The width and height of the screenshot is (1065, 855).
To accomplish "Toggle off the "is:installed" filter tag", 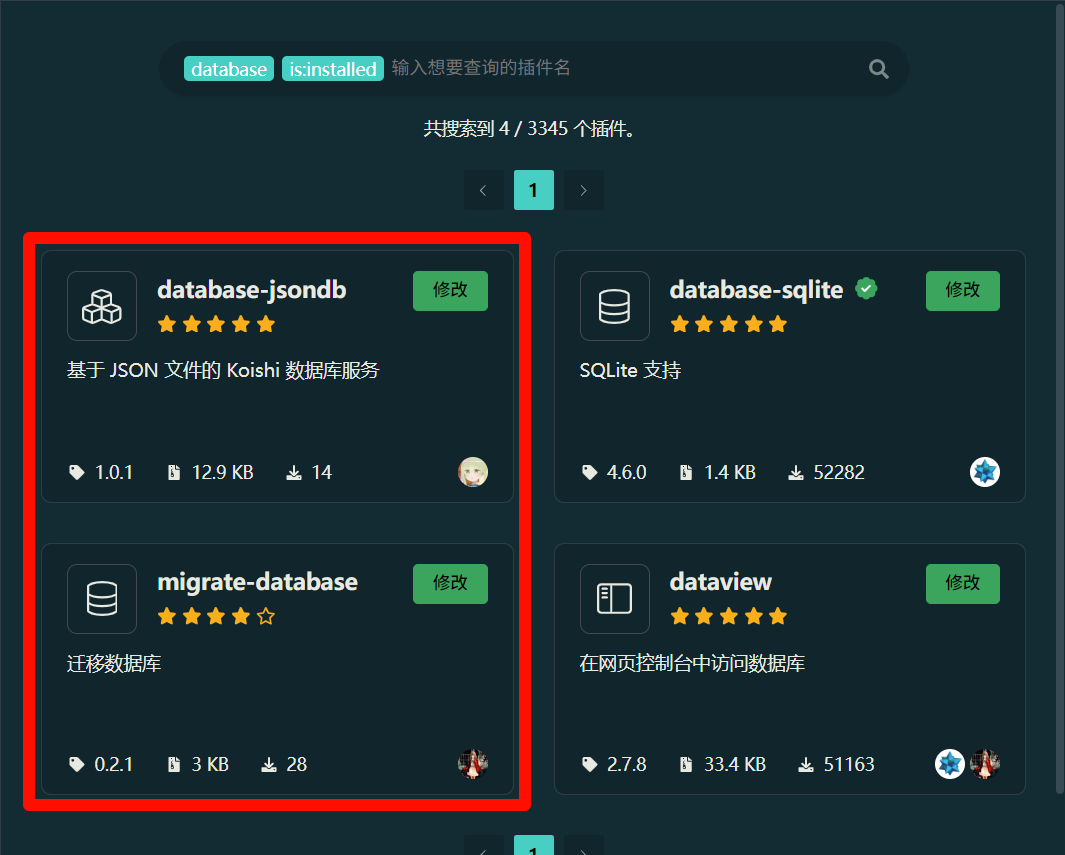I will click(333, 69).
